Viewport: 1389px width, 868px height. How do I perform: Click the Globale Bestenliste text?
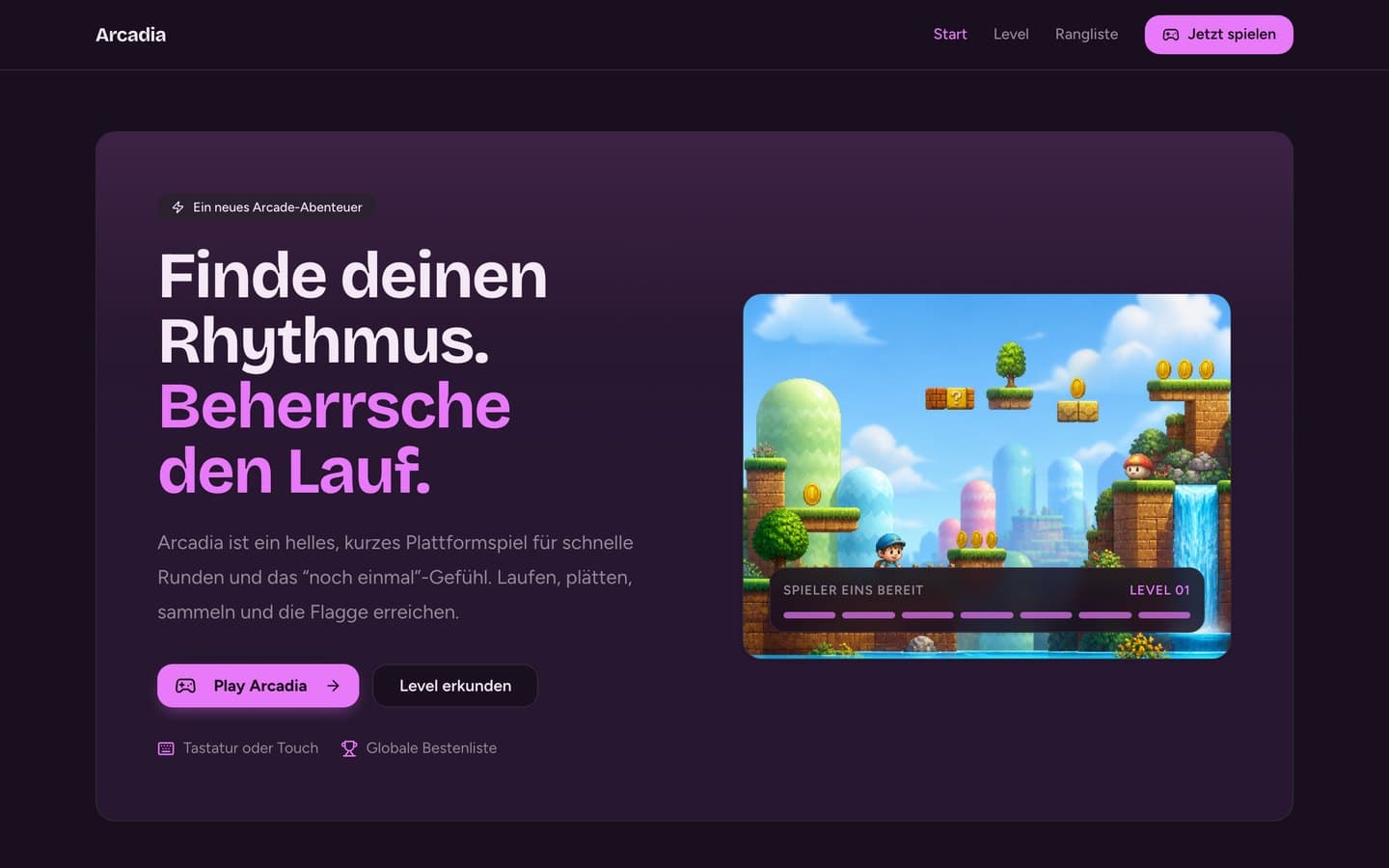tap(431, 748)
